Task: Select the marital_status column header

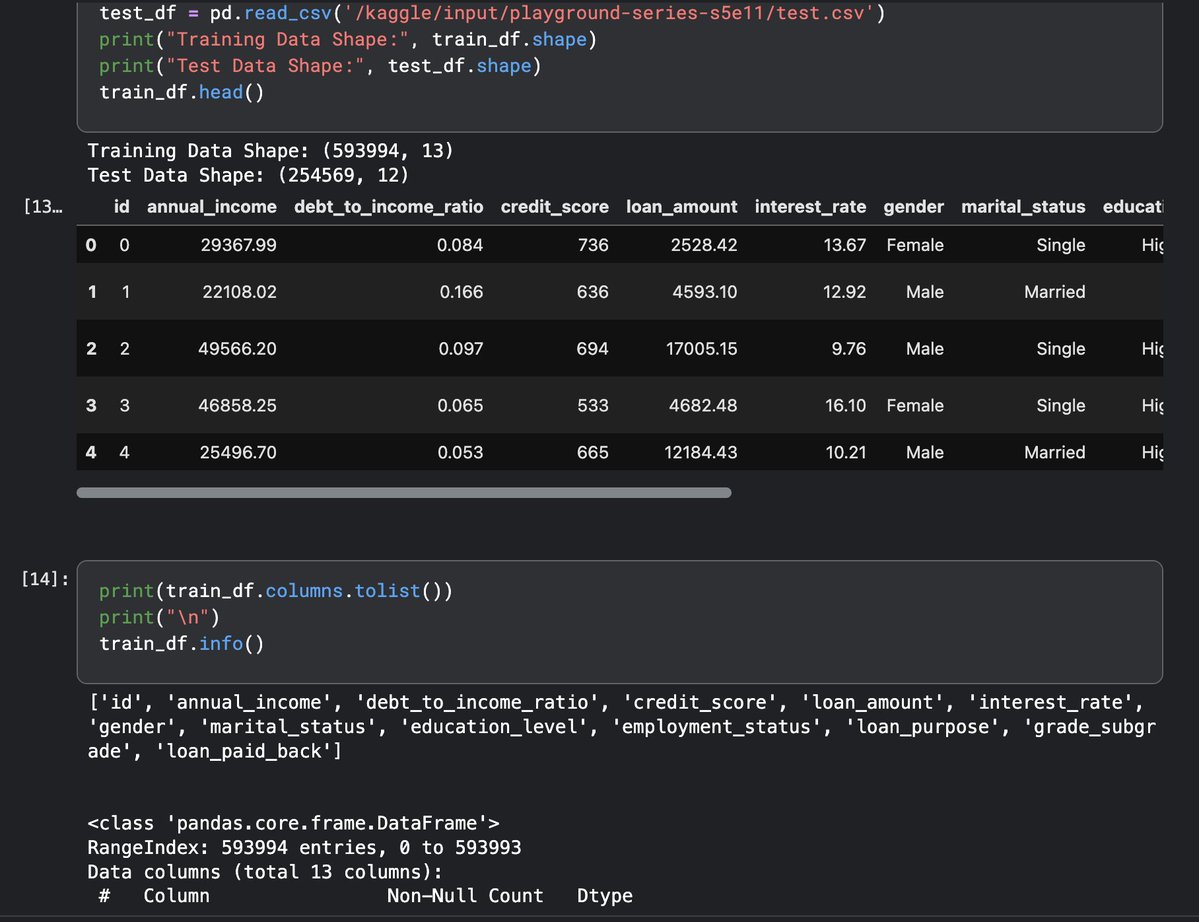Action: point(1023,207)
